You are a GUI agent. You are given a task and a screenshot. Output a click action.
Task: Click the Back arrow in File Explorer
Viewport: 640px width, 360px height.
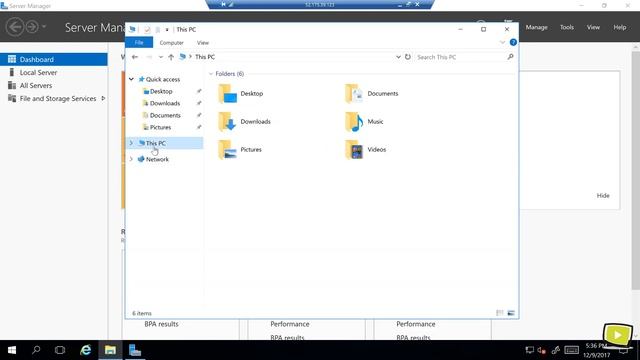point(135,57)
